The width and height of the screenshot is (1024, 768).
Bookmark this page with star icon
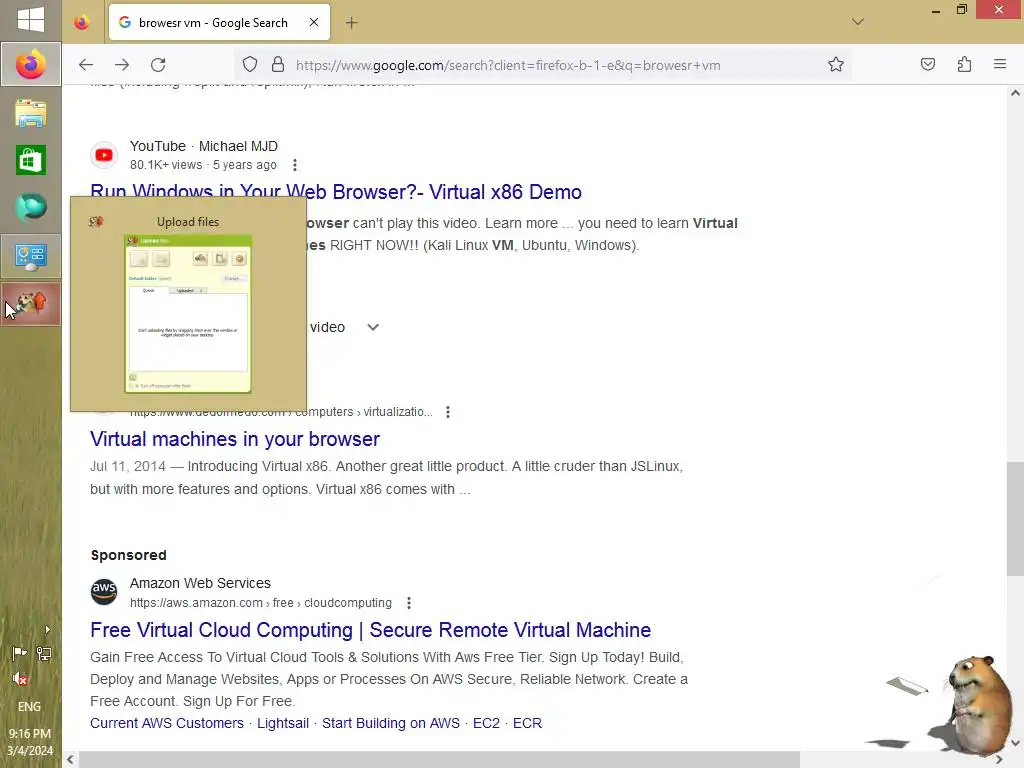point(836,65)
